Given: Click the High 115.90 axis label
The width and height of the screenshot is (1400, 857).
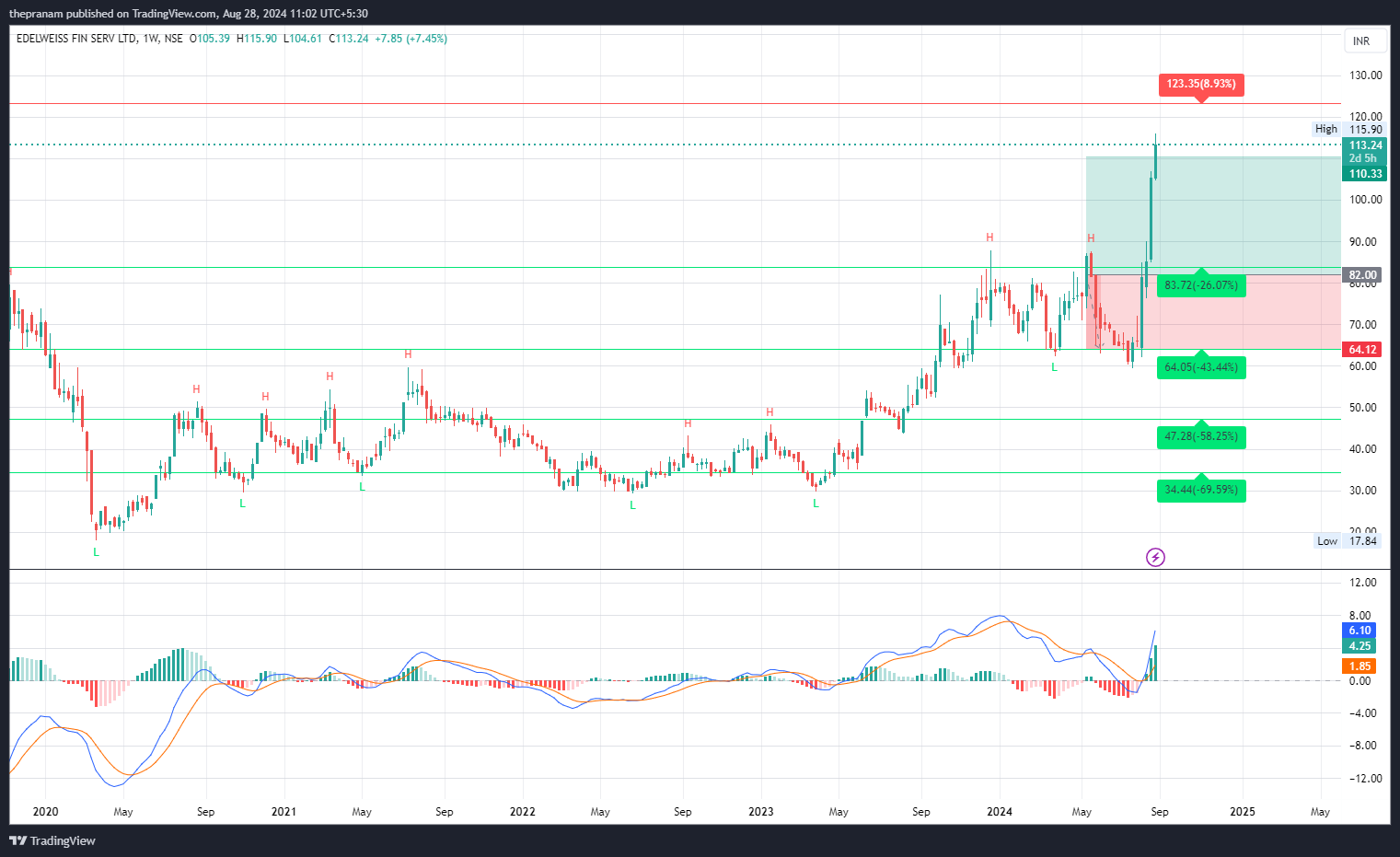Looking at the screenshot, I should tap(1348, 130).
